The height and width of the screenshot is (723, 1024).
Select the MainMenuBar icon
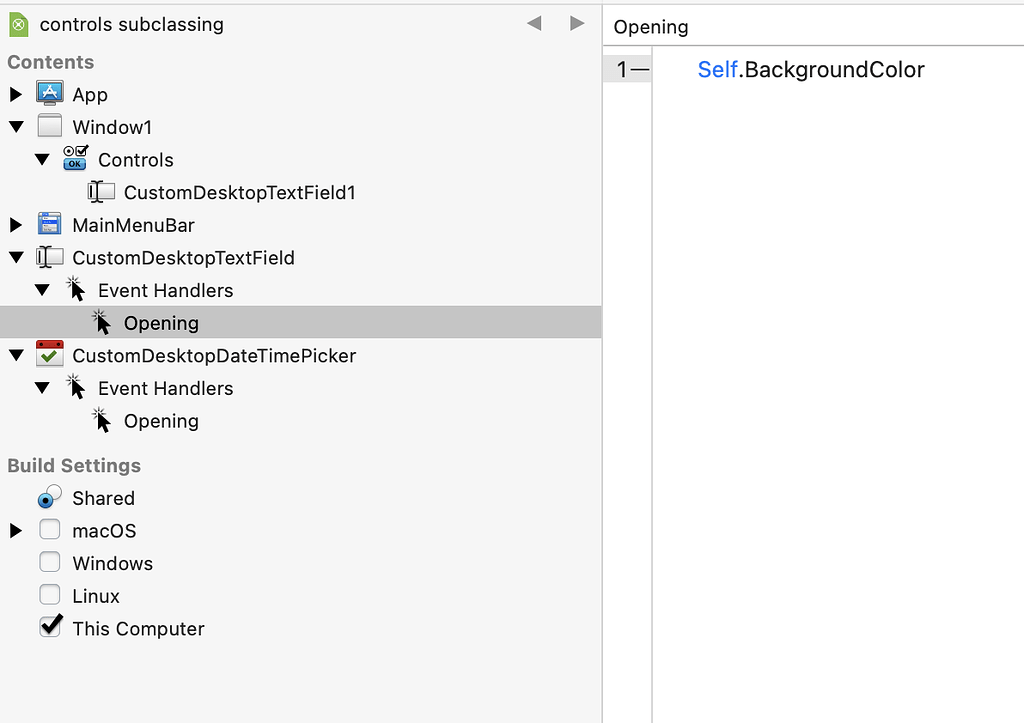(49, 224)
